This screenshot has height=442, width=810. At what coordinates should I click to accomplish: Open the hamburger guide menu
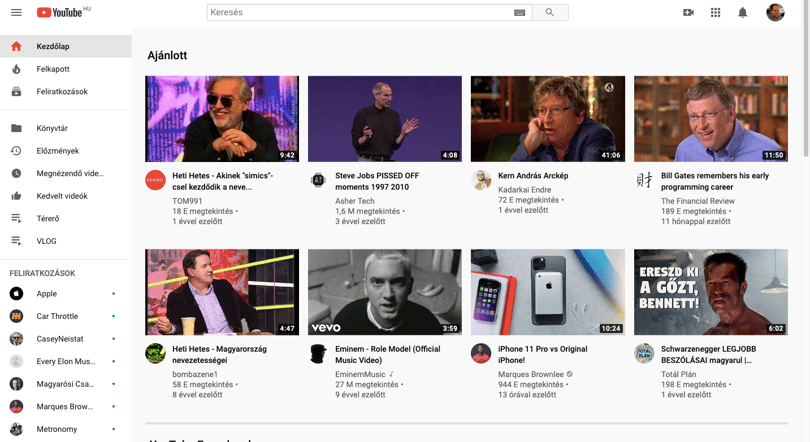point(17,12)
